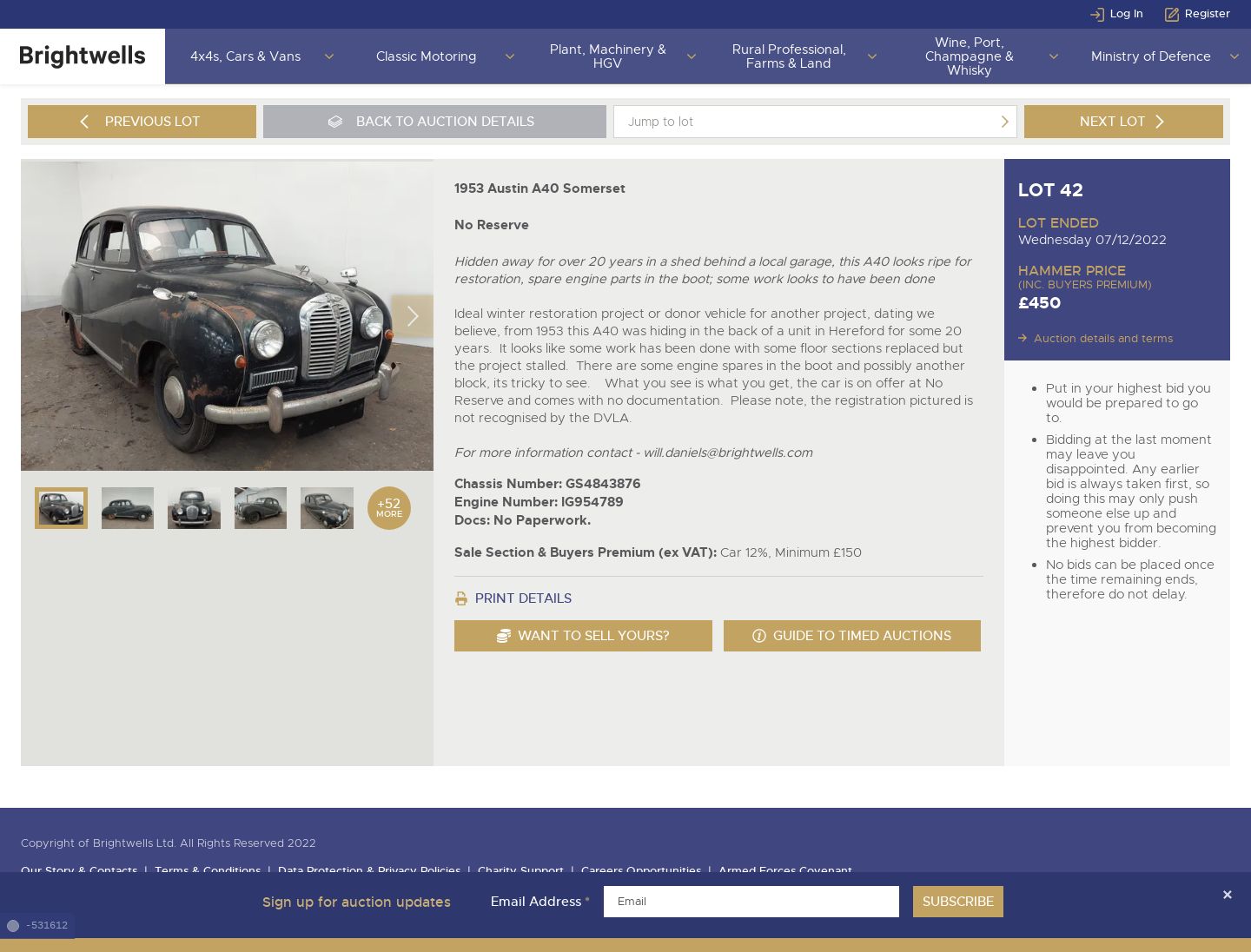Expand the 4x4s, Cars & Vans chevron
The height and width of the screenshot is (952, 1251).
coord(329,56)
